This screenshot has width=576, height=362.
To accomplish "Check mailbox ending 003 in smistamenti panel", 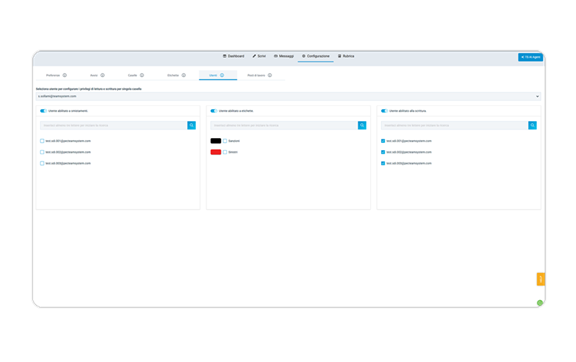I will click(42, 164).
